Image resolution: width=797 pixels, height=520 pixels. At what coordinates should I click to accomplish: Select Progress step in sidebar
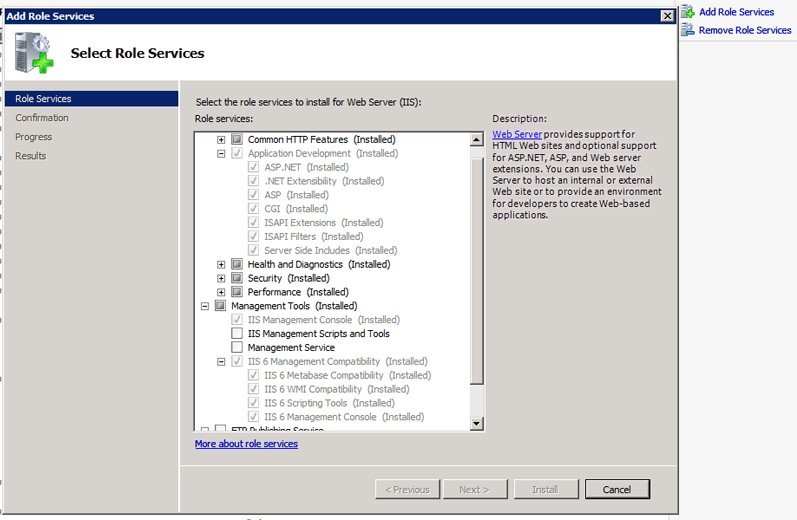pos(34,137)
